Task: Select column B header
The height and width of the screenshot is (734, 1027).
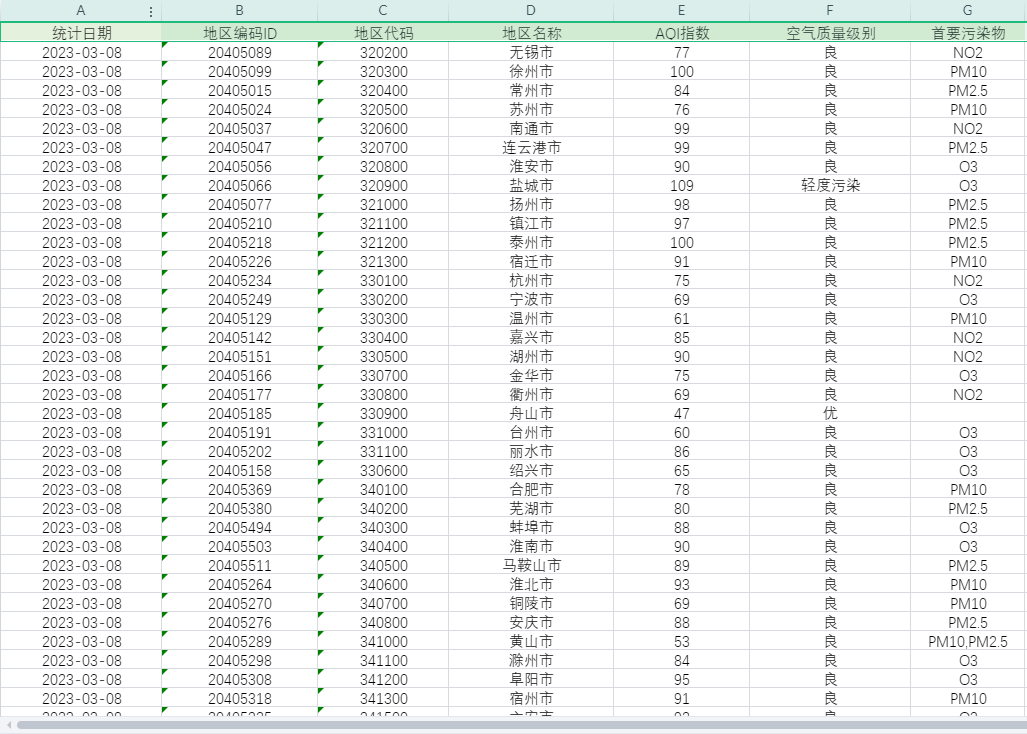Action: click(239, 11)
